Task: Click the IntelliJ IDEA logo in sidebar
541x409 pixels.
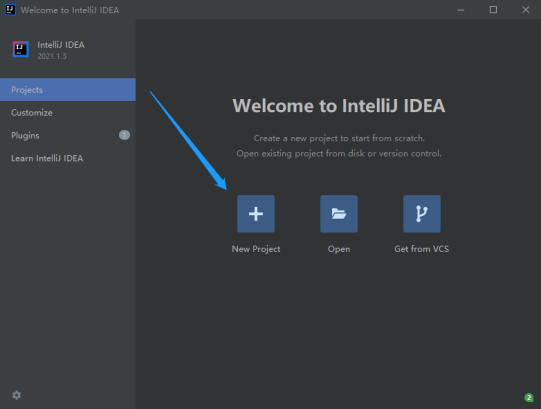Action: pyautogui.click(x=21, y=49)
